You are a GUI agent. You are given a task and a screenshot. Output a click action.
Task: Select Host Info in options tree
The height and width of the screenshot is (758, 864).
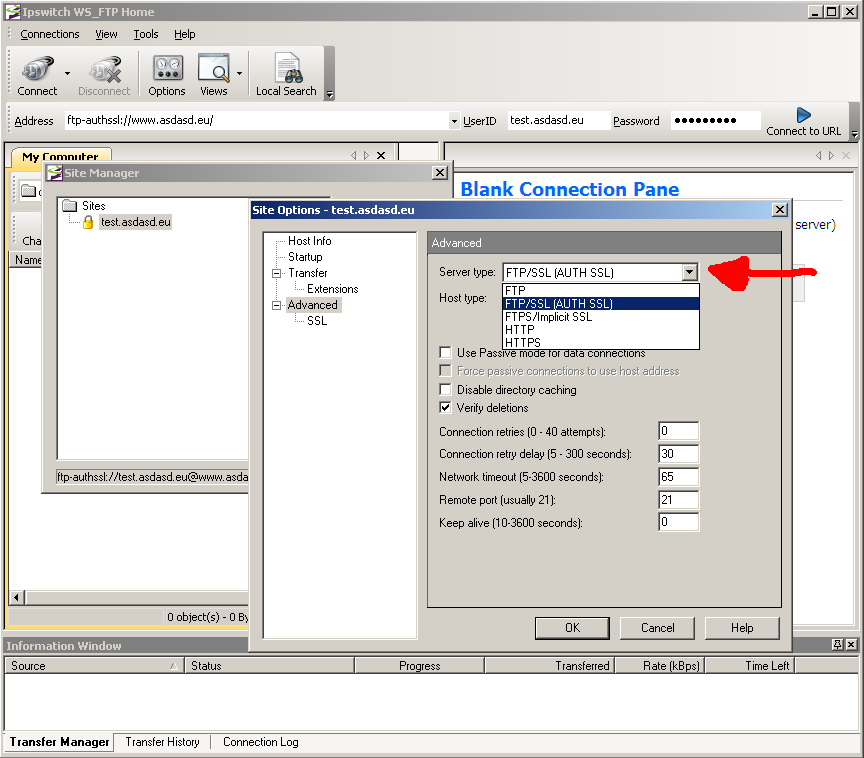[310, 241]
